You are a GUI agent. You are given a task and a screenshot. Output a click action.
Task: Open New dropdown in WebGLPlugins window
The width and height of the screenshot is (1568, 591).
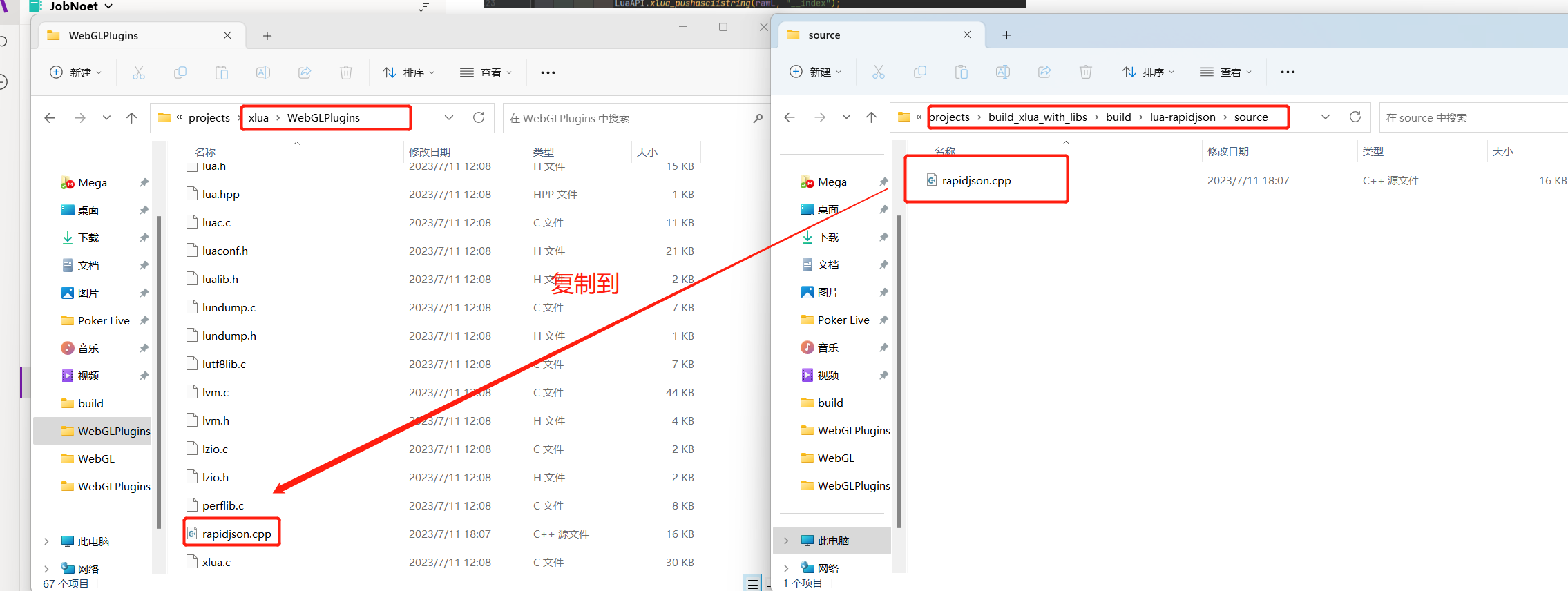tap(76, 72)
